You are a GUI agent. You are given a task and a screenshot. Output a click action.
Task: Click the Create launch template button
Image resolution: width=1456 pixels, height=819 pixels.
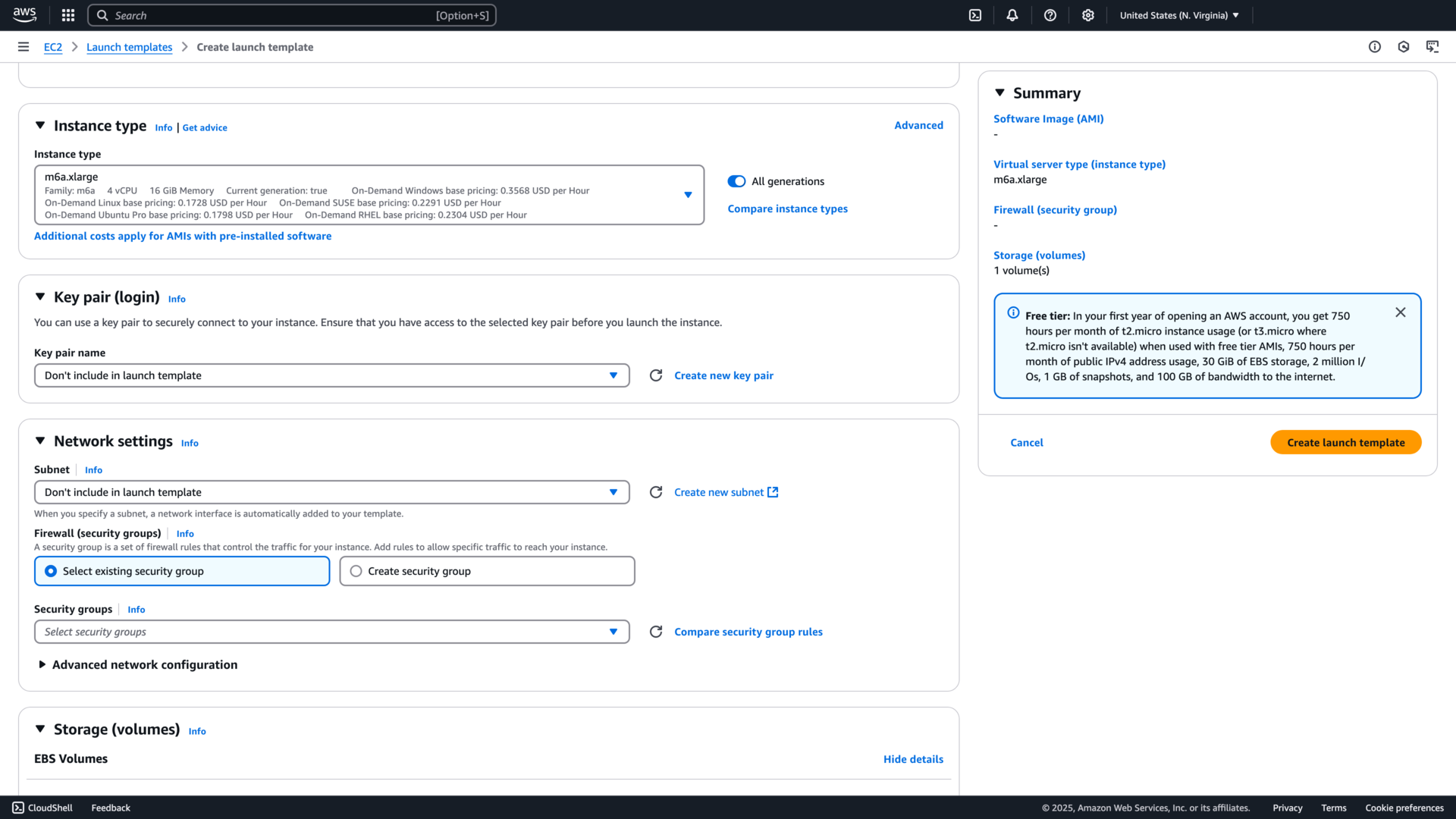pyautogui.click(x=1345, y=442)
